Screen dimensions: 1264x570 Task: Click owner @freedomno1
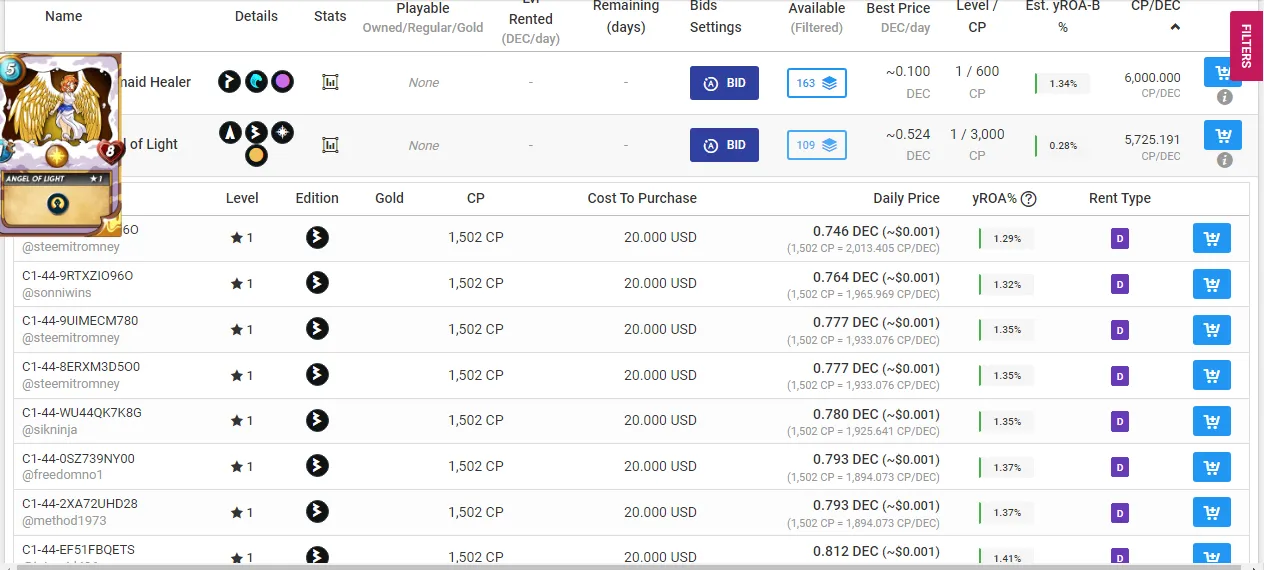pyautogui.click(x=63, y=475)
